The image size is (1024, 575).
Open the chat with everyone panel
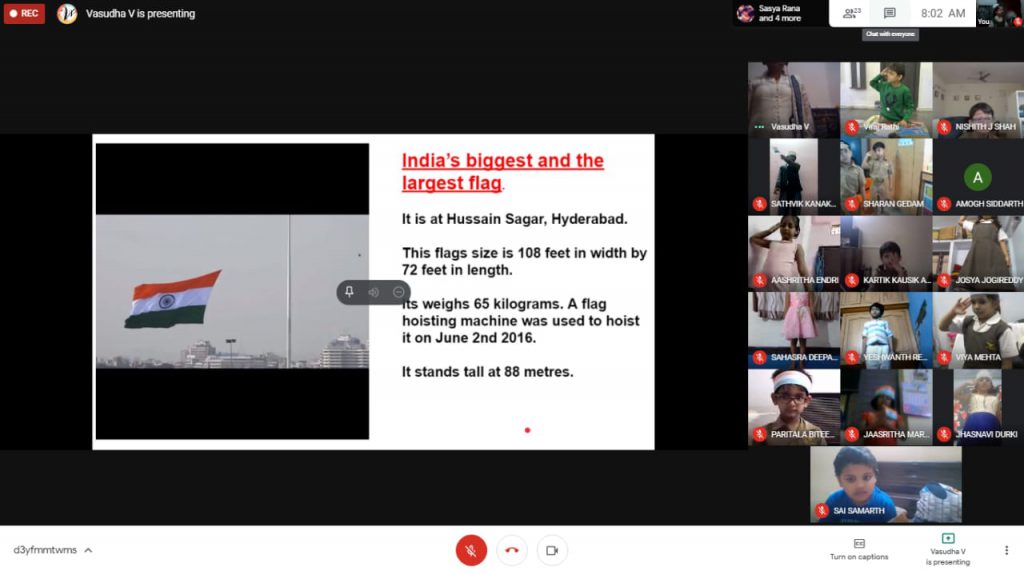889,13
